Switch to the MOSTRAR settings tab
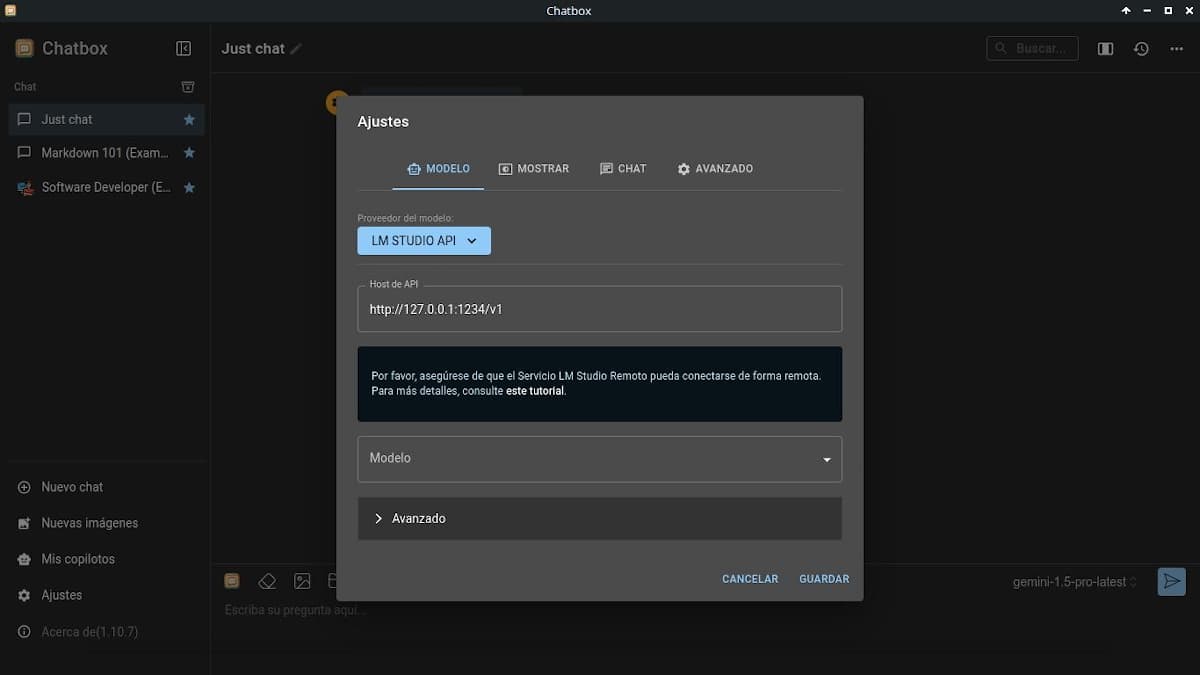Screen dimensions: 1200x675 click(534, 169)
